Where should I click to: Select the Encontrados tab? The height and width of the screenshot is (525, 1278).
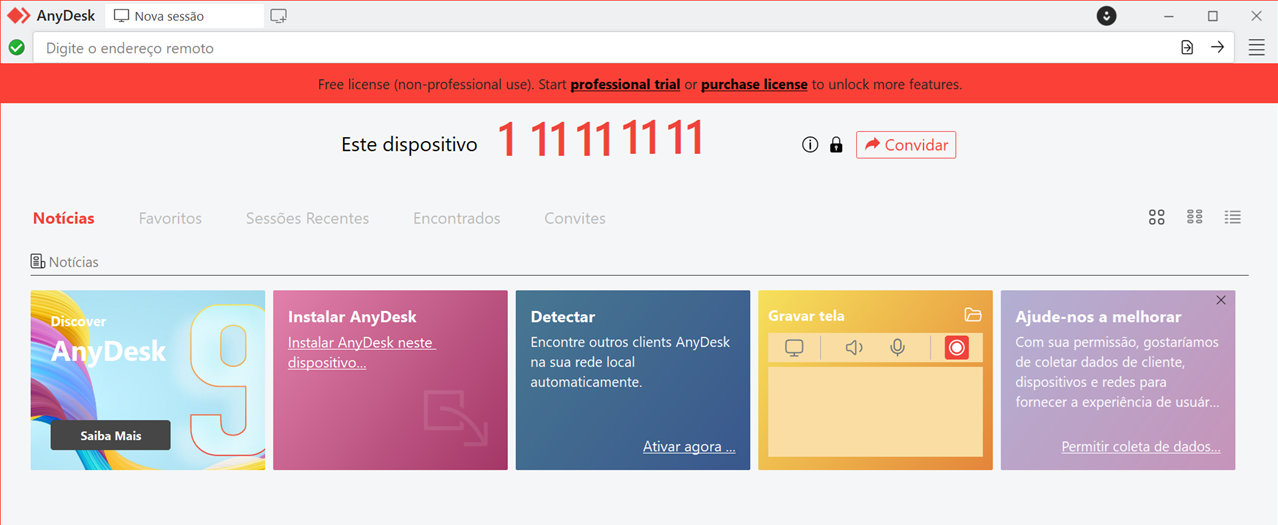(x=456, y=218)
